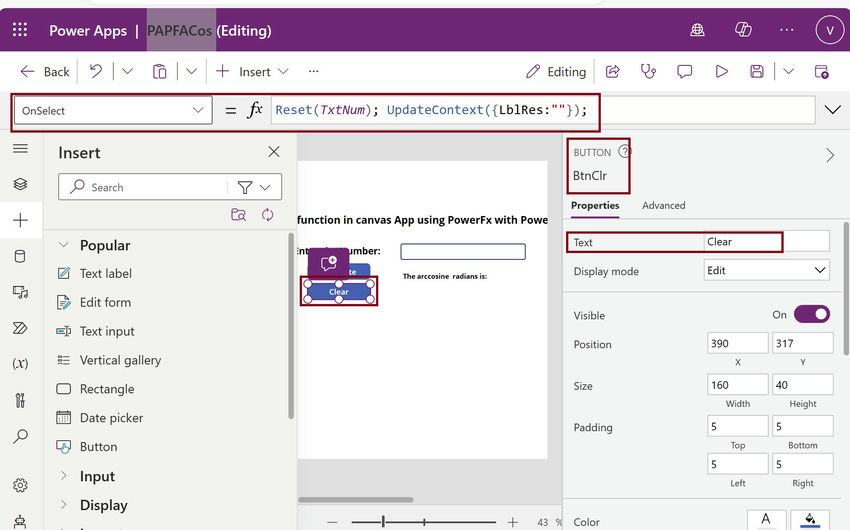Screen dimensions: 850x530
Task: Select the Insert plus icon in sidebar
Action: coord(21,220)
